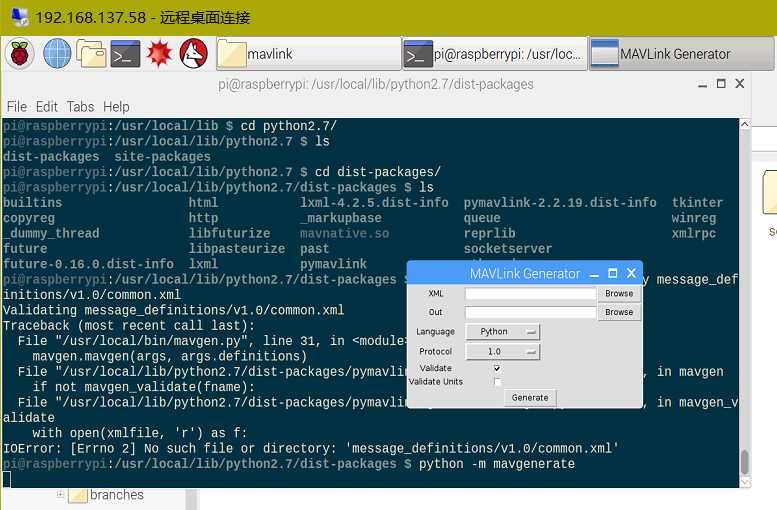Viewport: 777px width, 510px height.
Task: Browse for the Out directory
Action: pyautogui.click(x=619, y=312)
